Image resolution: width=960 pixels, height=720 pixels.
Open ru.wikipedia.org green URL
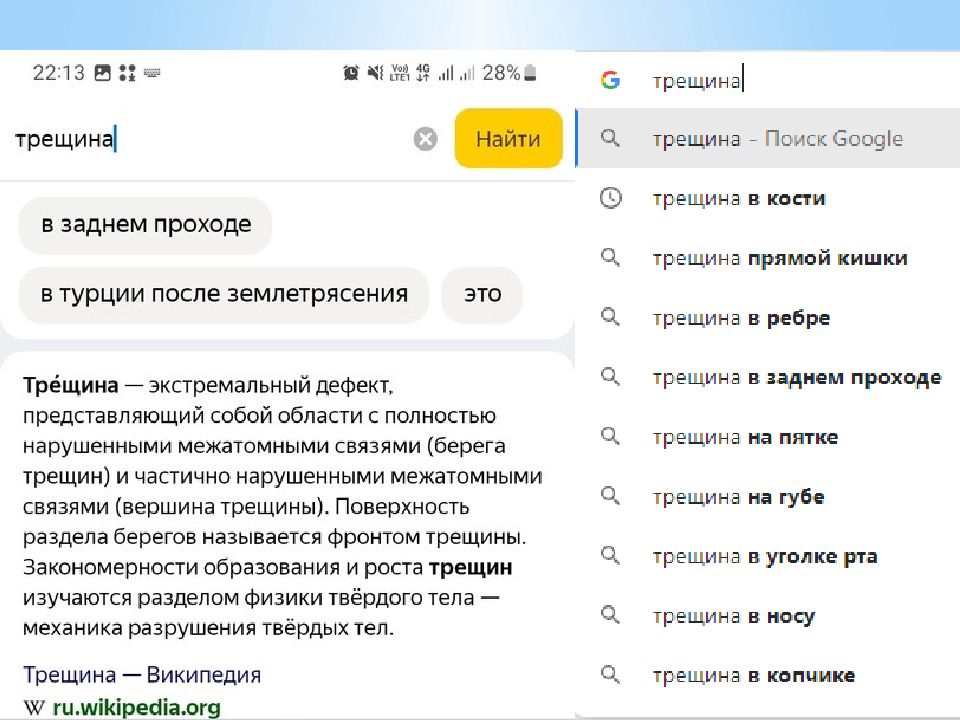(x=136, y=707)
